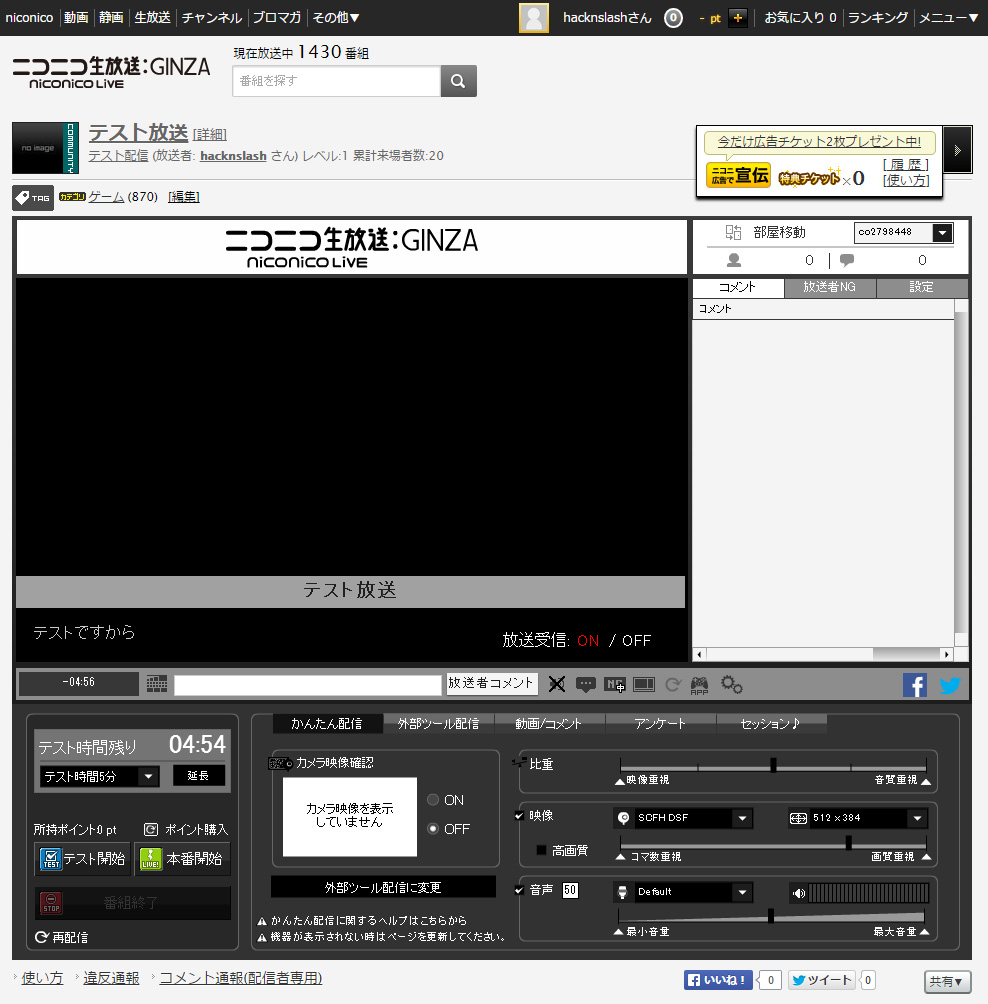
Task: Click the 比重 balance slider handle
Action: point(773,765)
